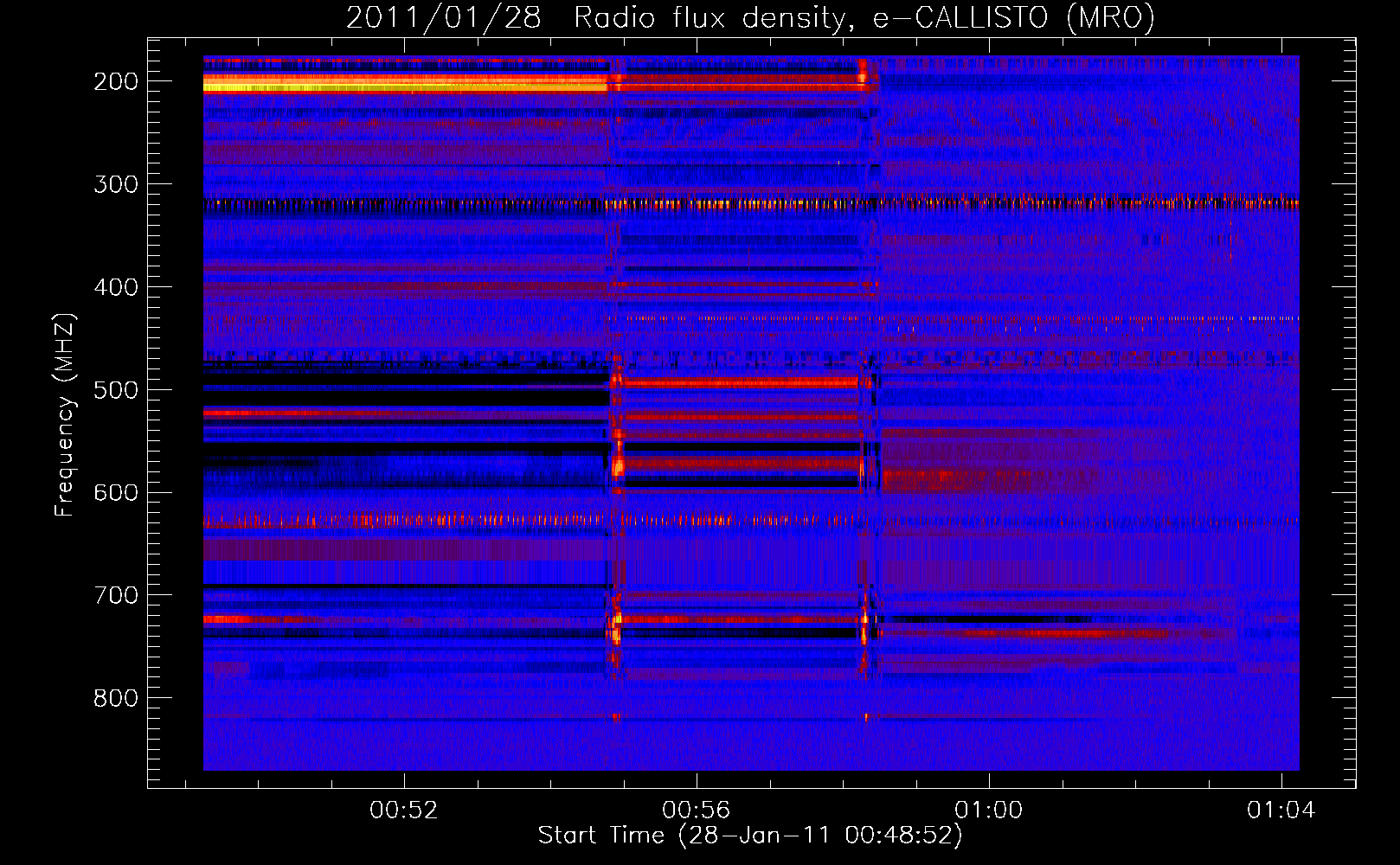Click the 01:04 time tick label
Viewport: 1400px width, 865px height.
click(x=1281, y=811)
